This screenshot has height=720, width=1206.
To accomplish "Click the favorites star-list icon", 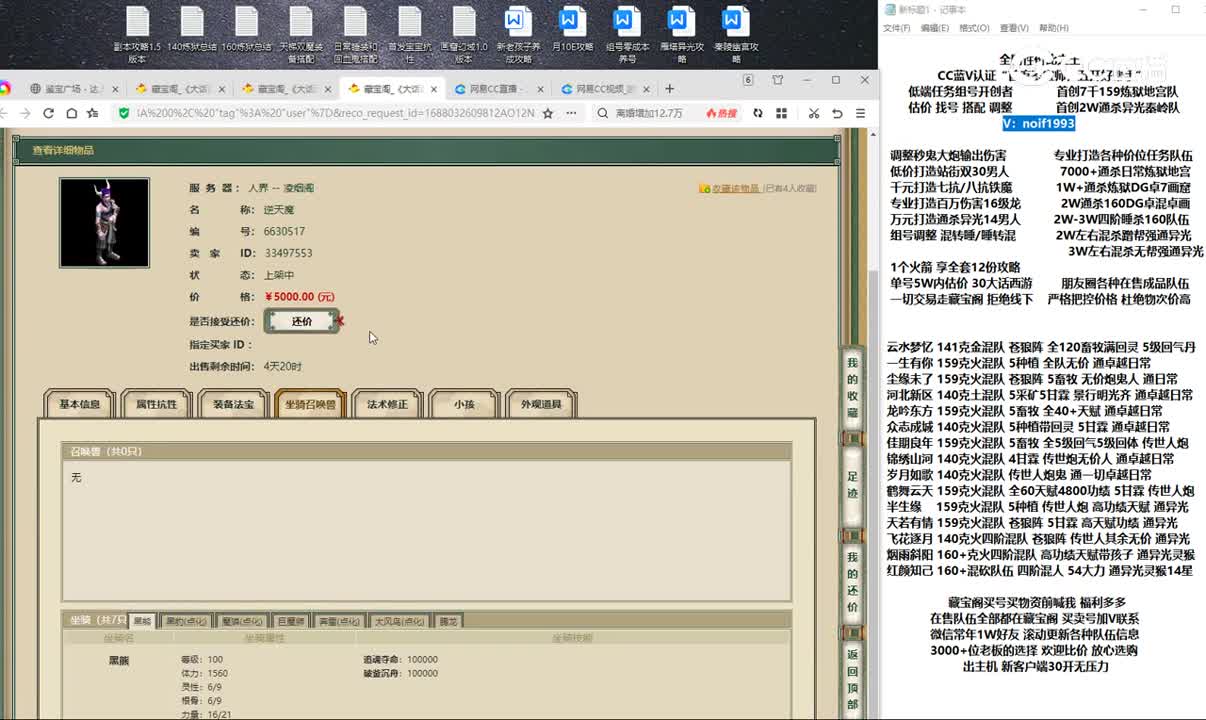I will (x=94, y=113).
